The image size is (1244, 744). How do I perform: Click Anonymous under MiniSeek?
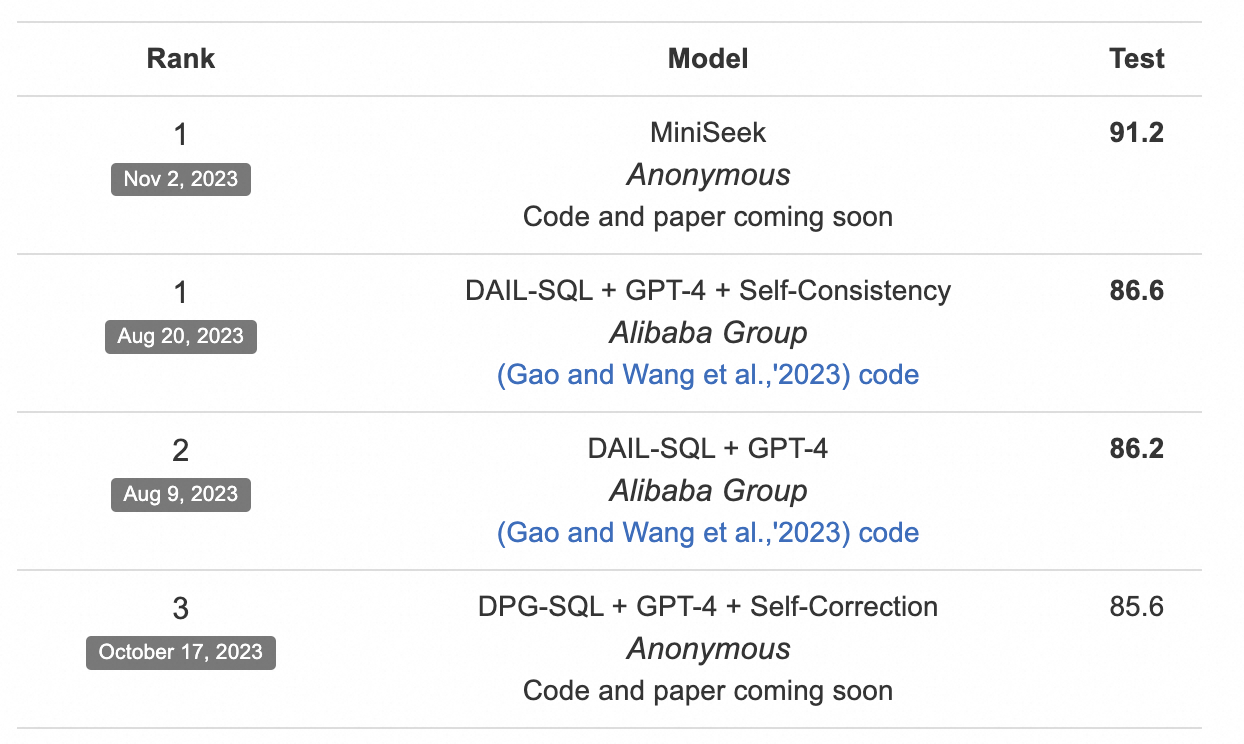pos(707,175)
